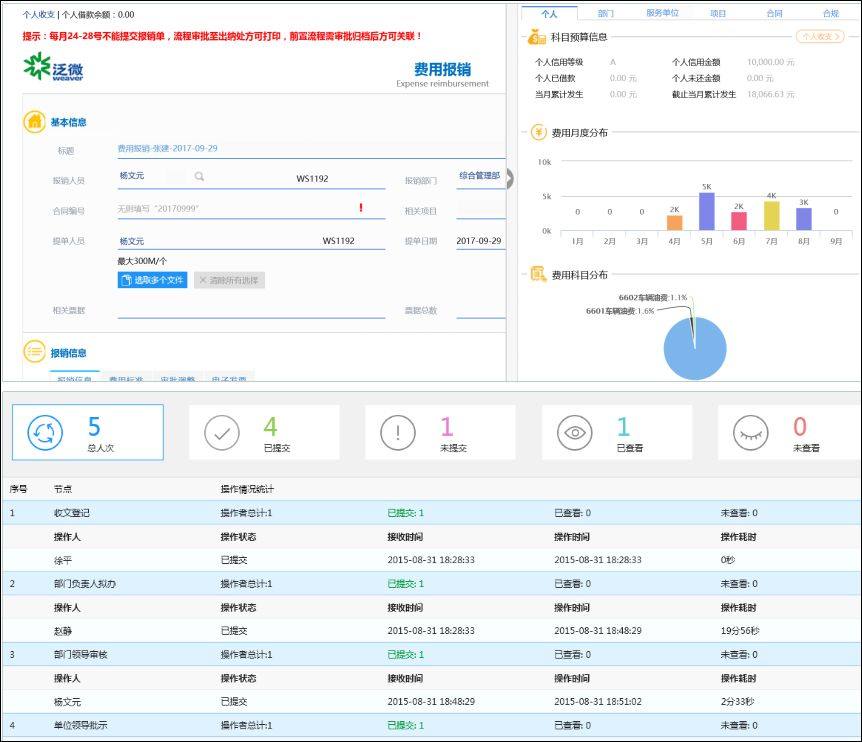Switch to the 部门 tab

click(606, 14)
